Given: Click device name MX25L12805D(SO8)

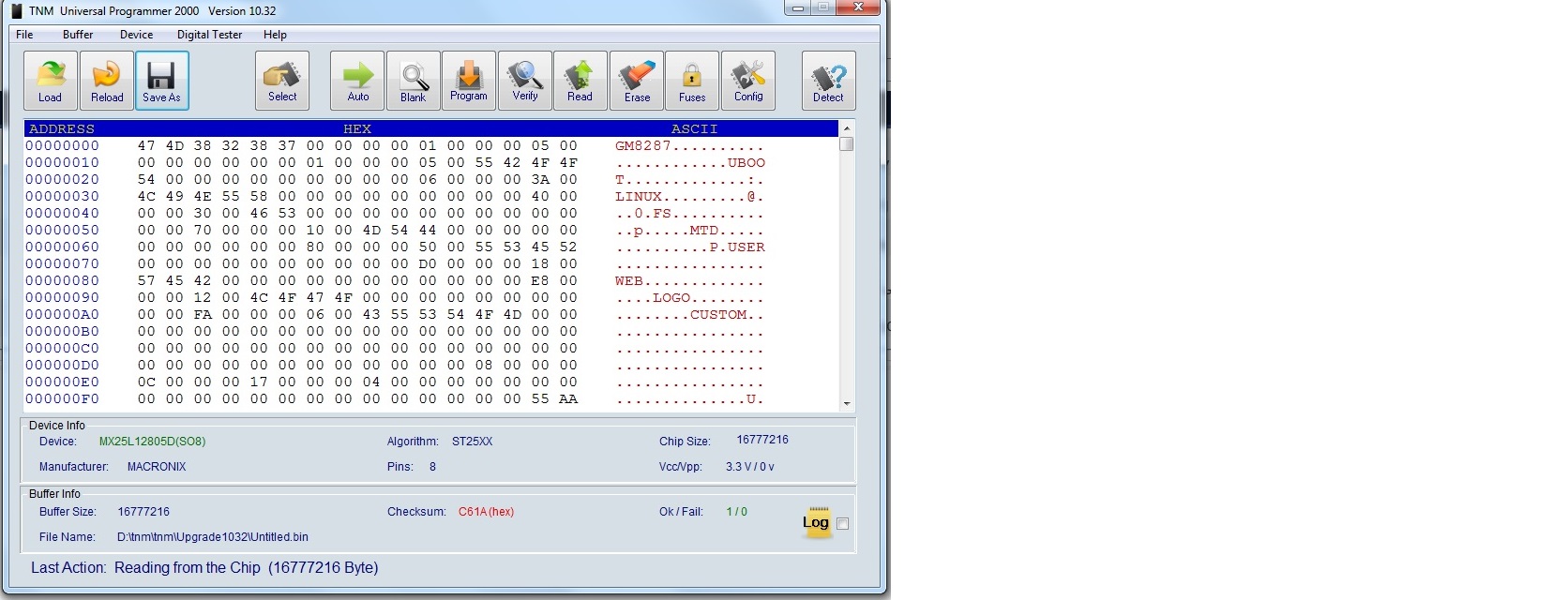Looking at the screenshot, I should [x=152, y=442].
